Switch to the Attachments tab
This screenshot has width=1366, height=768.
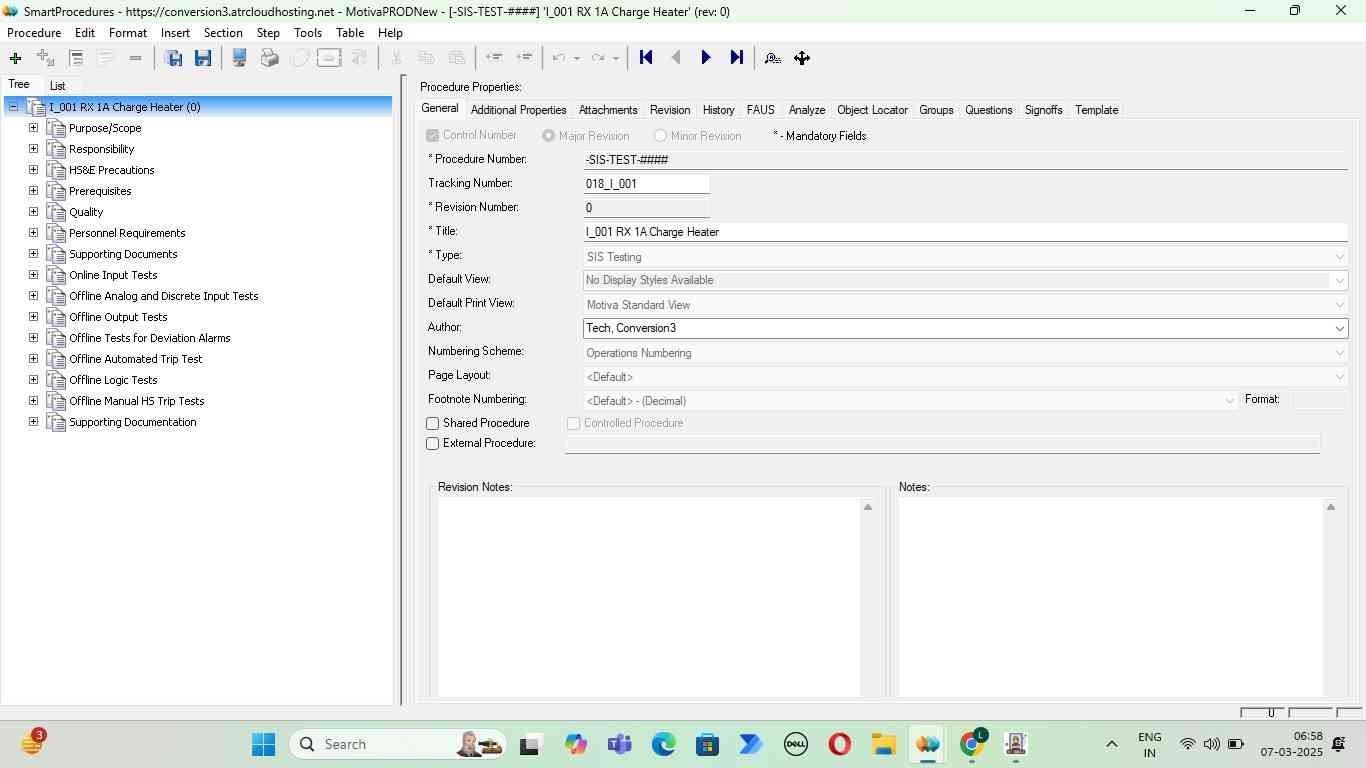pos(608,110)
